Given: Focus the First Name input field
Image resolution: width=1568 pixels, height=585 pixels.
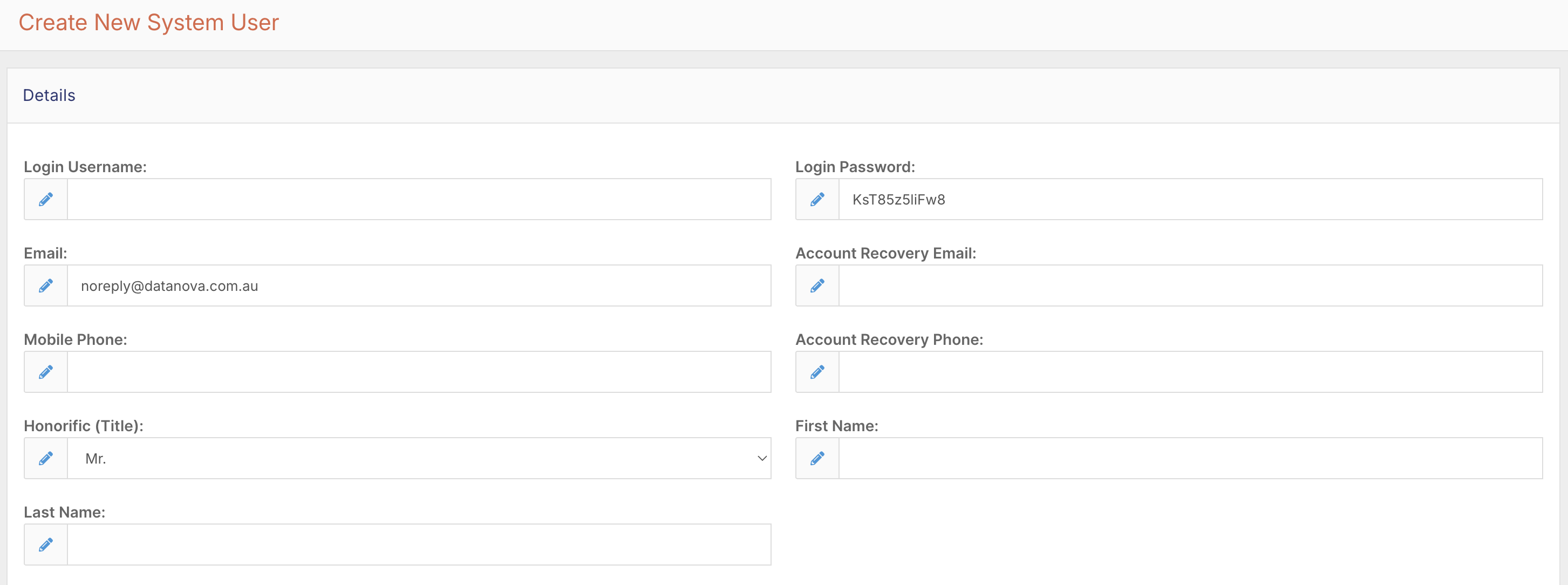Looking at the screenshot, I should [1191, 458].
